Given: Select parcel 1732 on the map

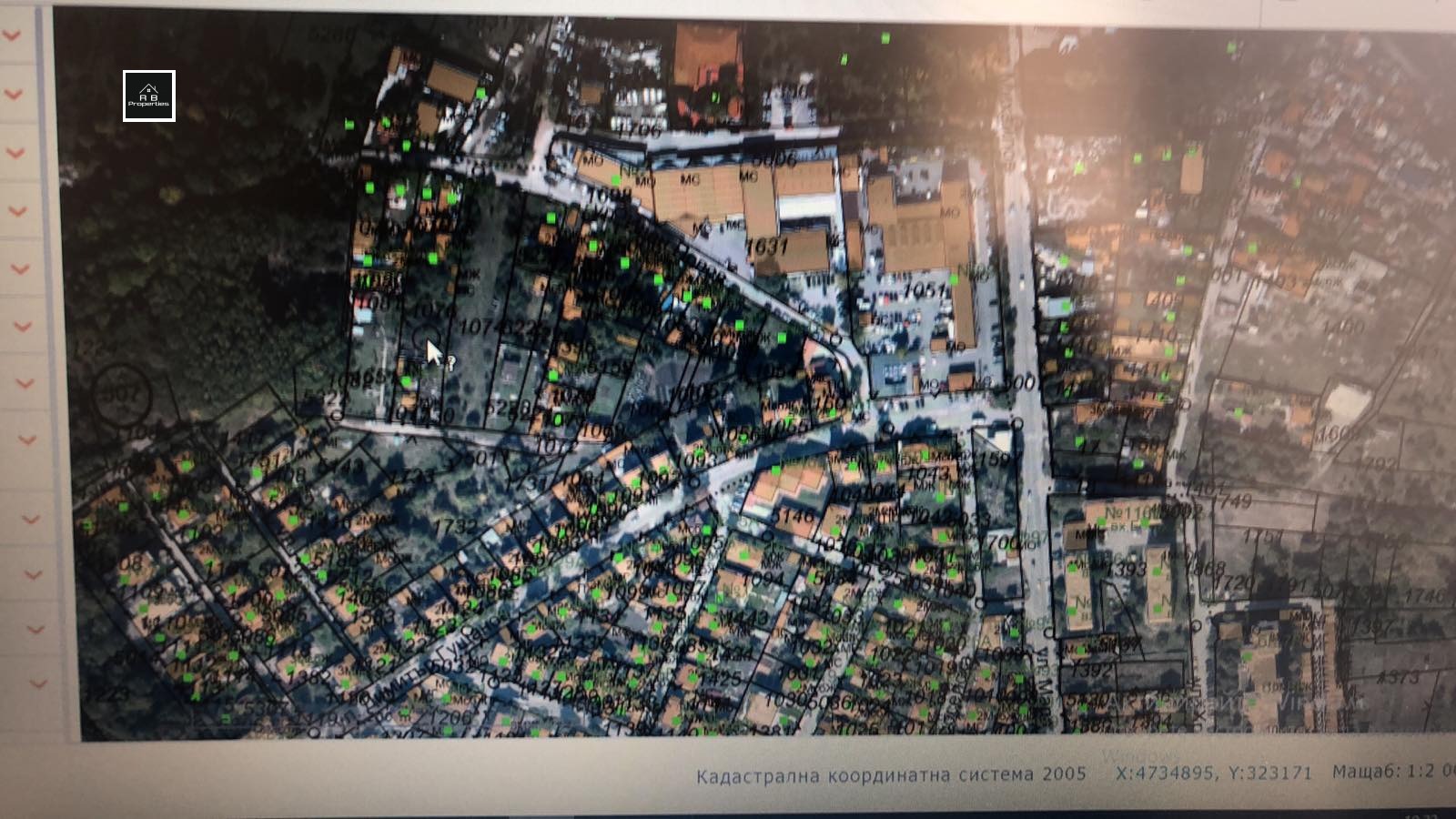Looking at the screenshot, I should click(455, 526).
